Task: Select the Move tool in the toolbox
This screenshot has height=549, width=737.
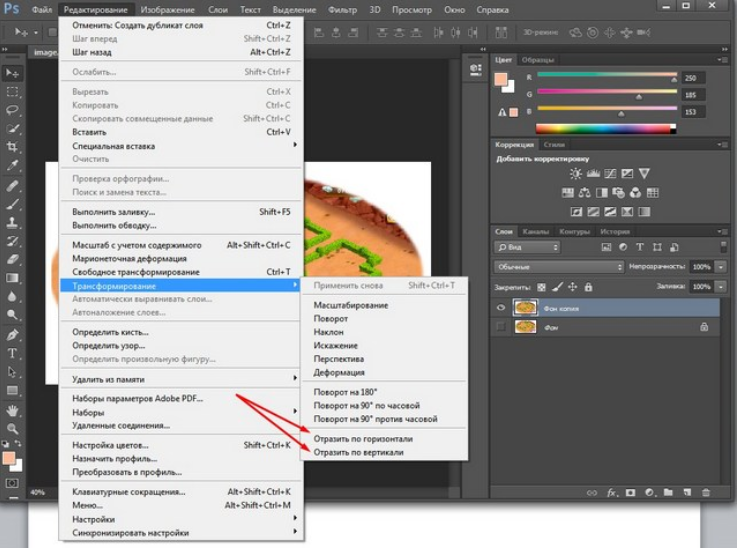Action: [12, 73]
